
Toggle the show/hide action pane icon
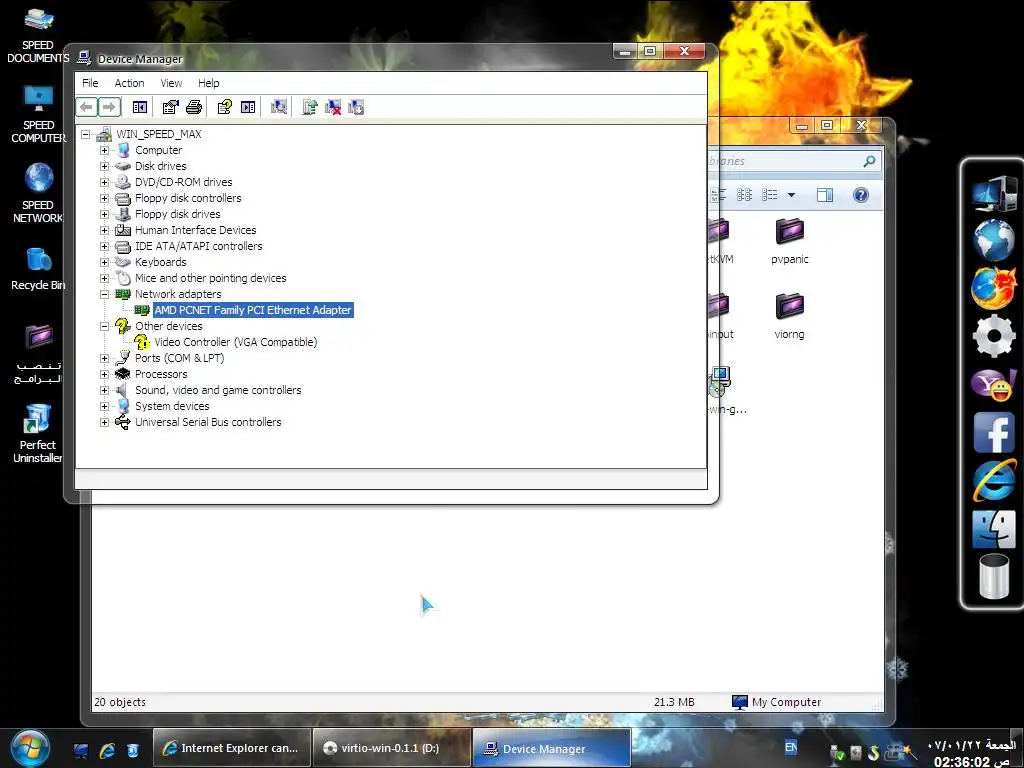click(x=248, y=107)
